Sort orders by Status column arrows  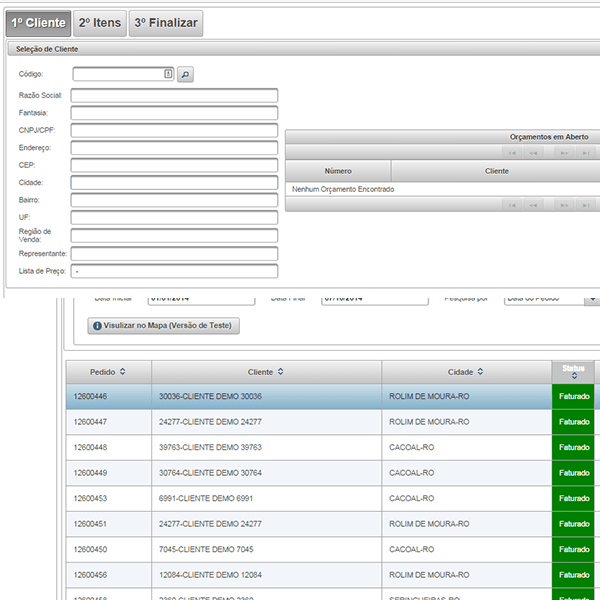[x=574, y=376]
